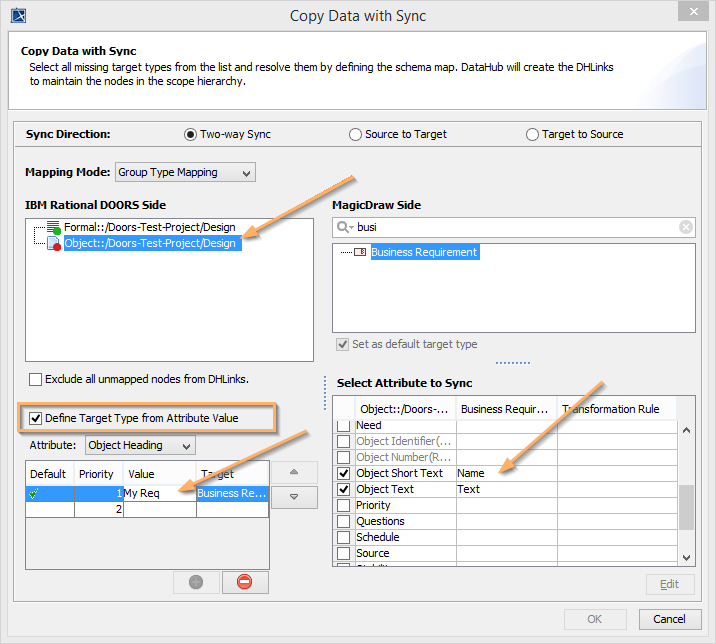This screenshot has height=644, width=716.
Task: Toggle 'Set as default target type' checkbox
Action: tap(342, 344)
